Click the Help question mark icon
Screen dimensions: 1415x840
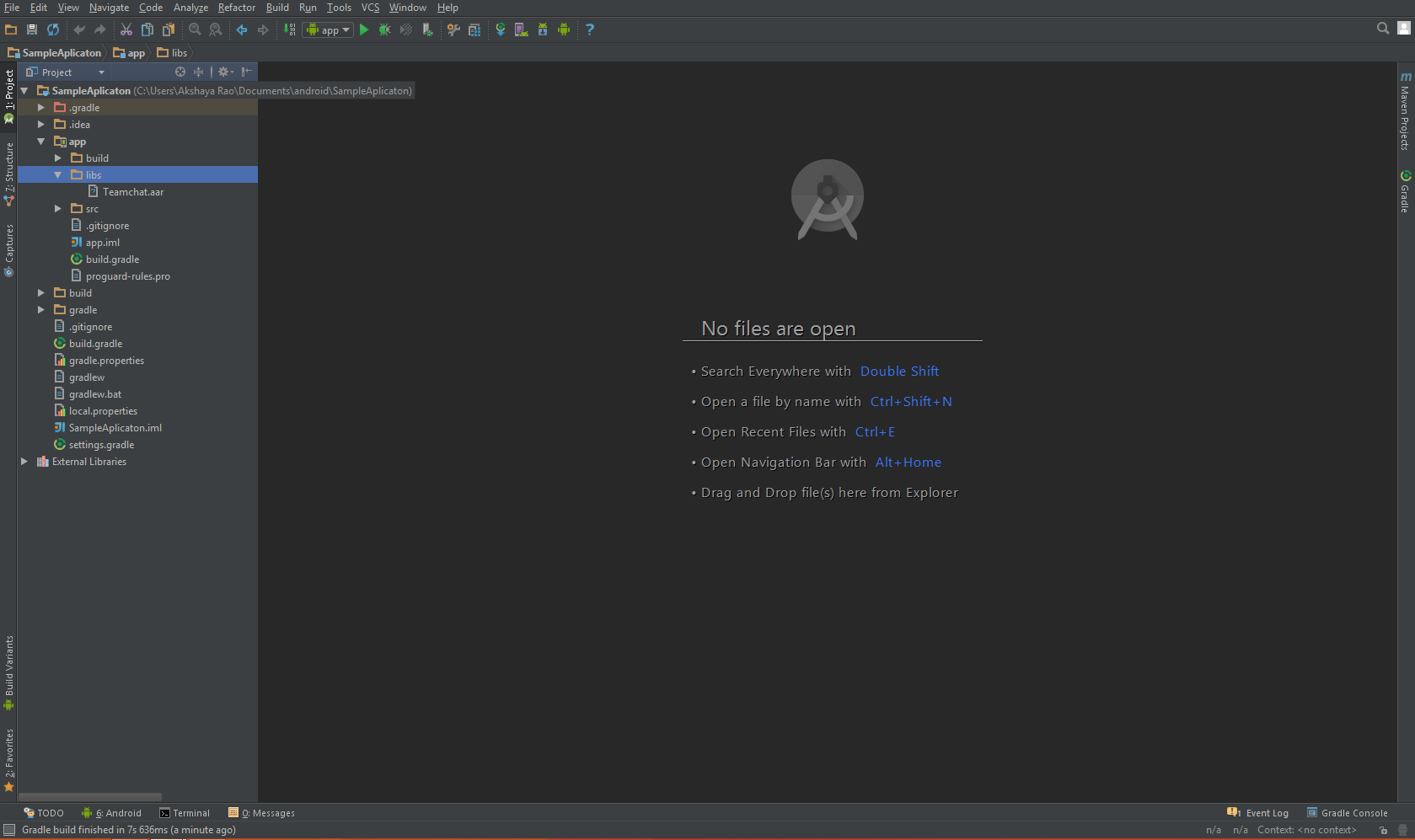pos(590,29)
